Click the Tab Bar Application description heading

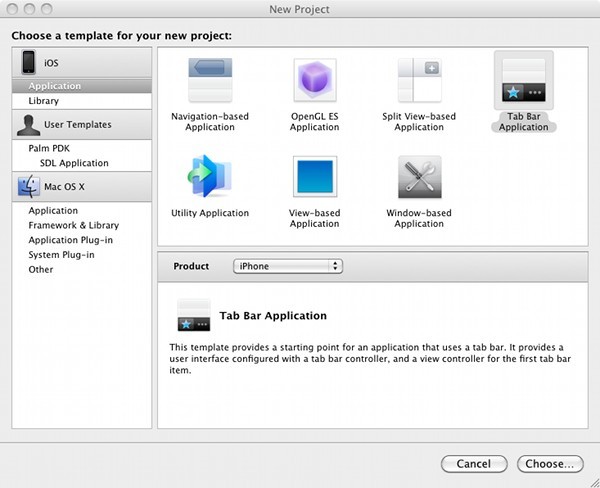(273, 316)
